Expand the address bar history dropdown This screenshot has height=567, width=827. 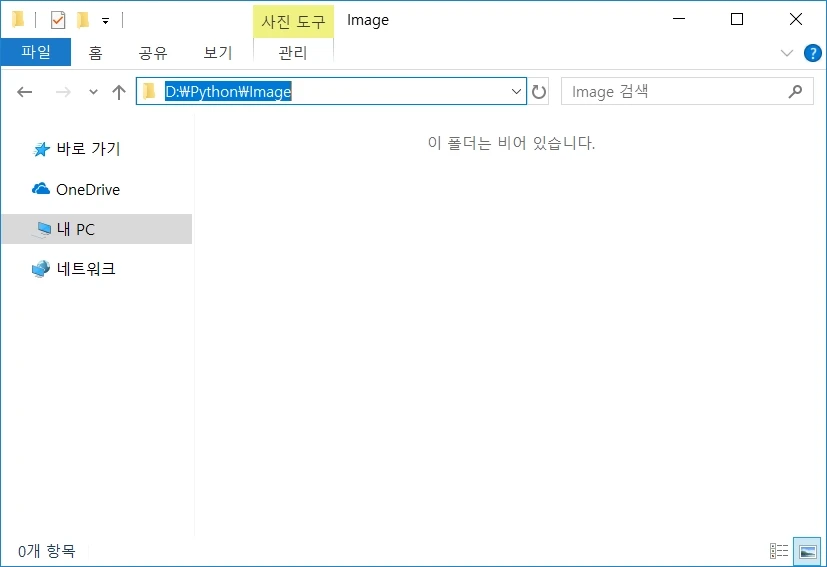click(x=517, y=92)
